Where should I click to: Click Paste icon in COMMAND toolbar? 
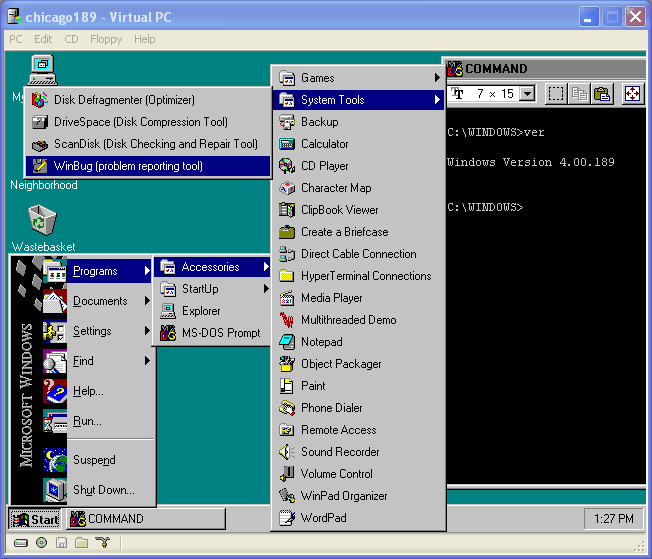click(x=602, y=94)
